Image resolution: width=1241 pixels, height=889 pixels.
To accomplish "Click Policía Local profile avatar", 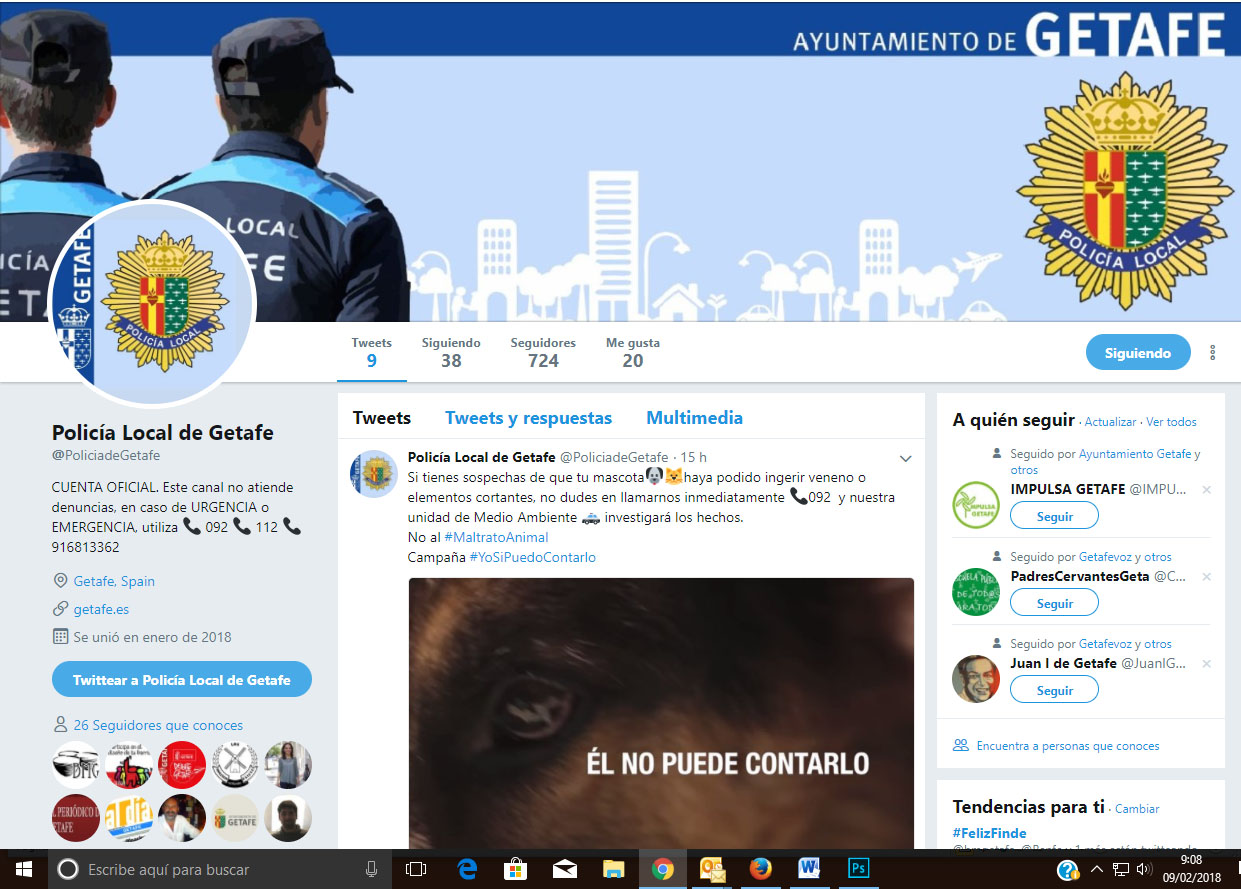I will pos(153,304).
